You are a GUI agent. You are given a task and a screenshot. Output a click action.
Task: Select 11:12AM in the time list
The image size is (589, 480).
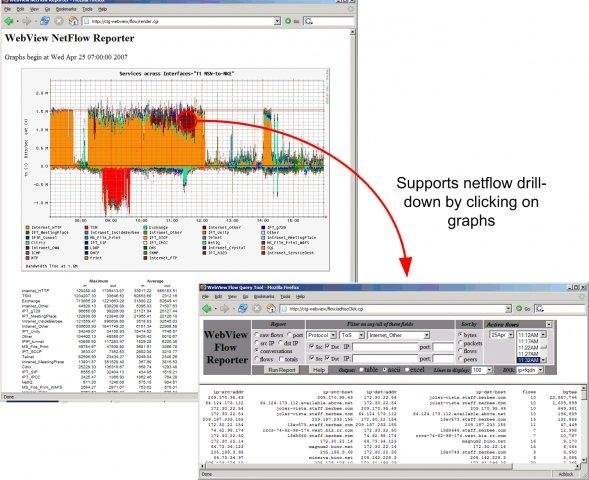(528, 335)
